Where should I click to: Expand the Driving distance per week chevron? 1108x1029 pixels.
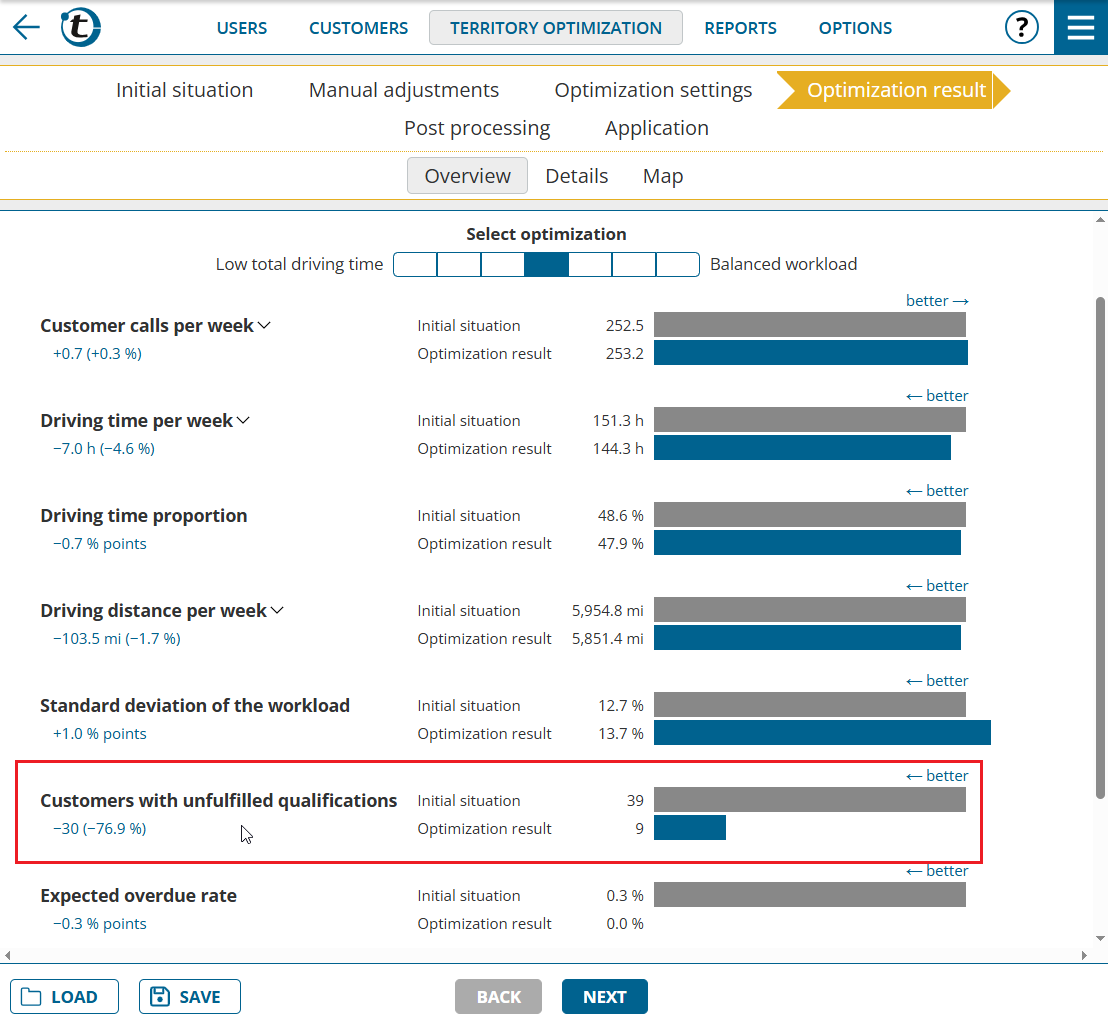[277, 611]
